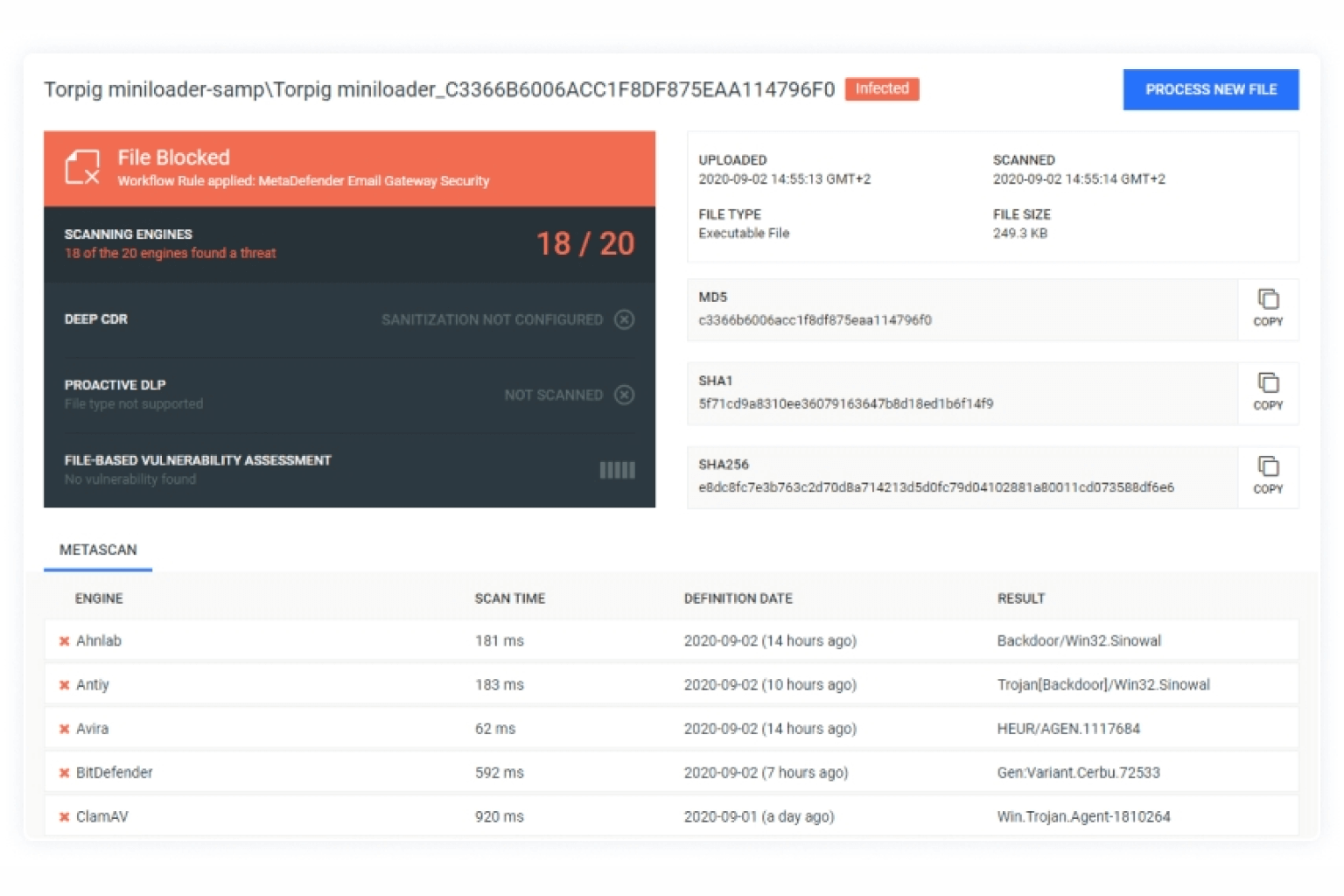Click the PROACTIVE DLP label
This screenshot has width=1344, height=896.
115,385
